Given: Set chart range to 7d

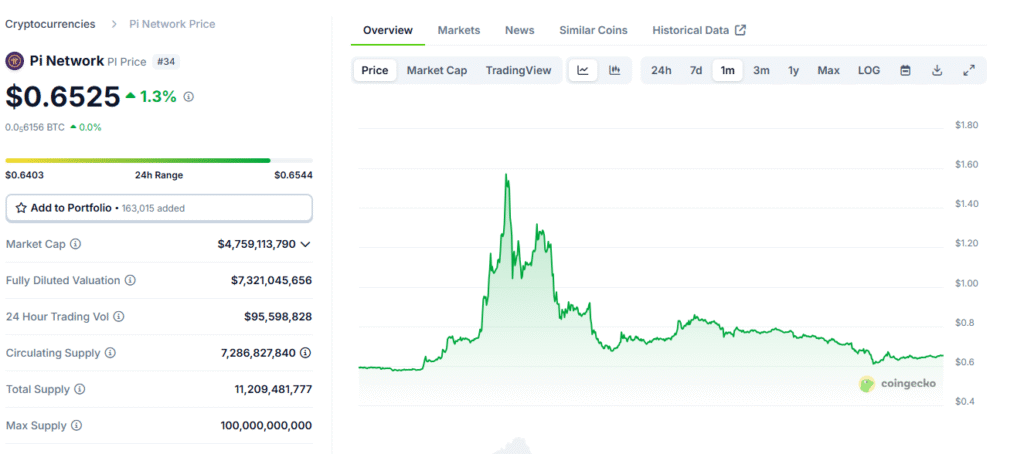Looking at the screenshot, I should [x=696, y=71].
